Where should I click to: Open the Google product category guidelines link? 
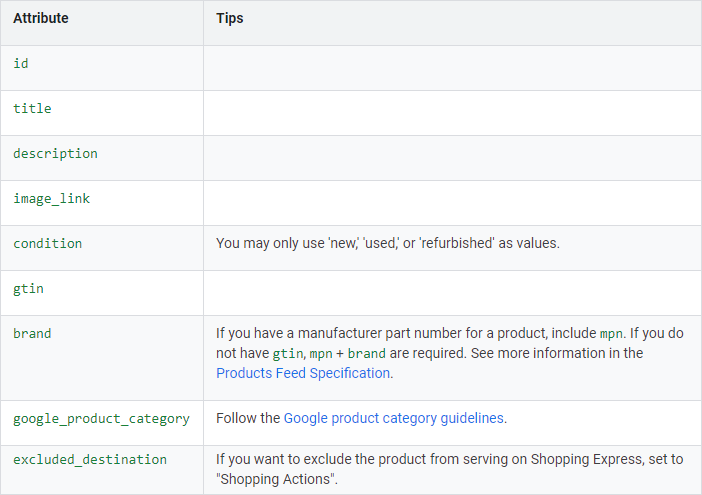point(394,418)
